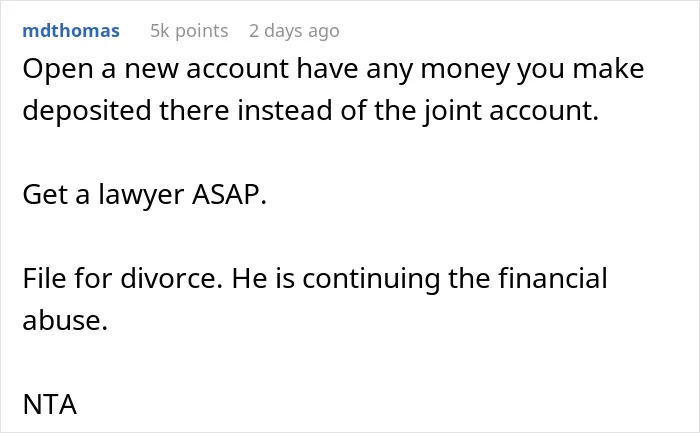
Task: Click the word lawyer
Action: coord(141,195)
